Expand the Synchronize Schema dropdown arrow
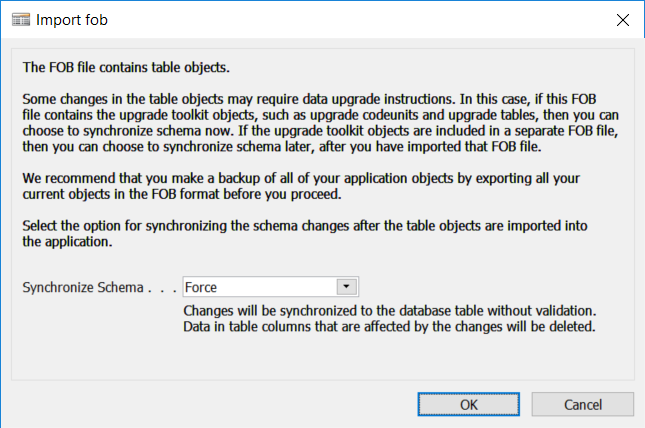645x428 pixels. click(346, 287)
